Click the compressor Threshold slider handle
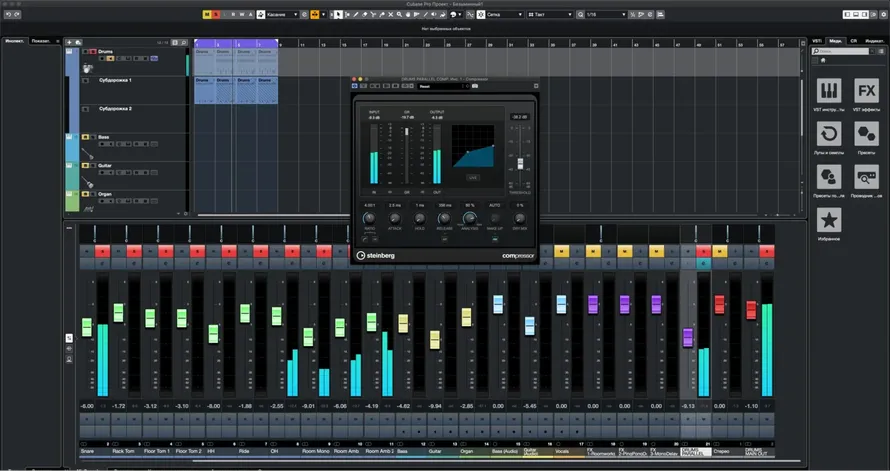 click(x=520, y=164)
